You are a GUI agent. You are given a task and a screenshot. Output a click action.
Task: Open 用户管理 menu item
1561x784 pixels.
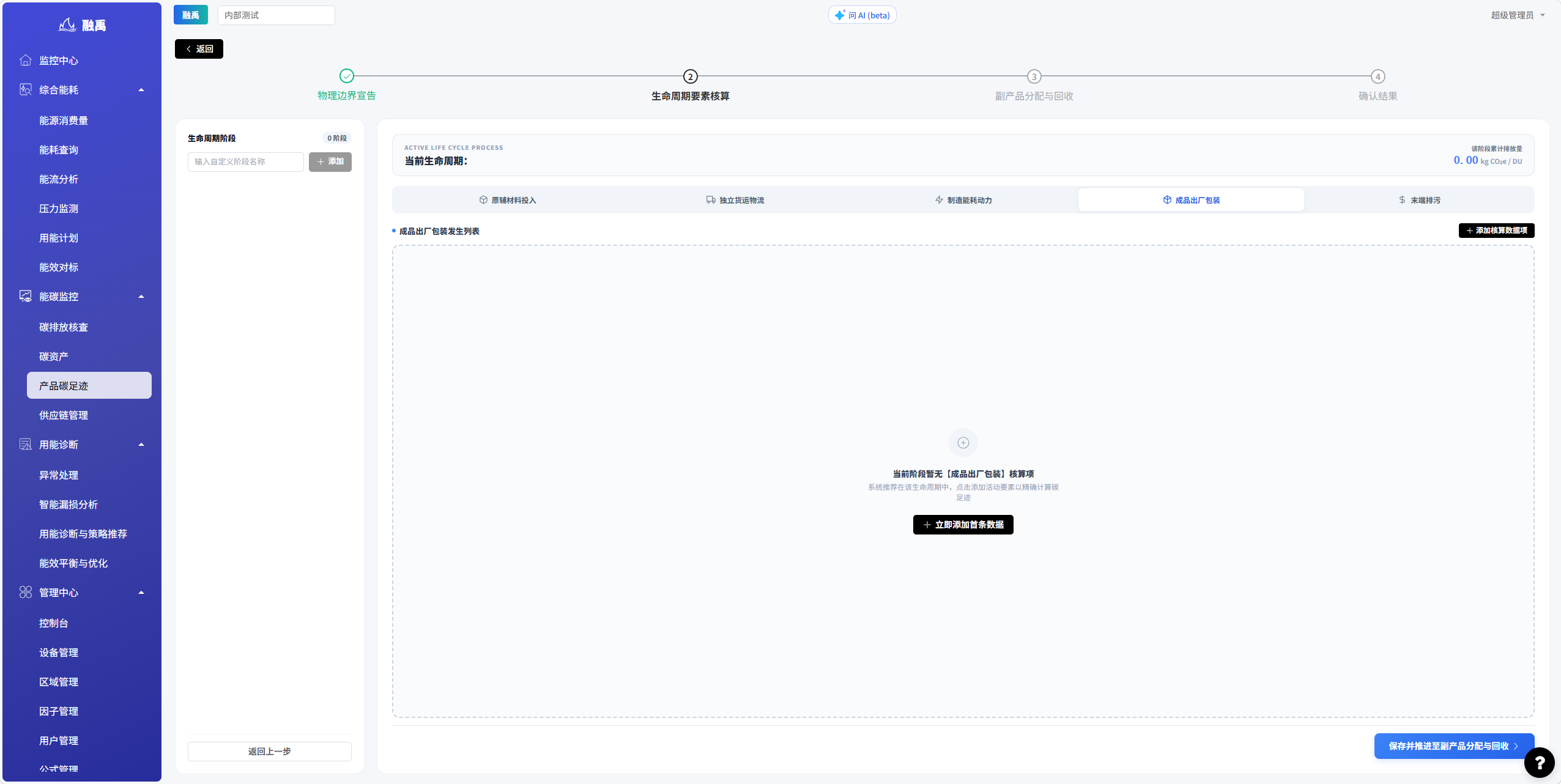pyautogui.click(x=89, y=741)
